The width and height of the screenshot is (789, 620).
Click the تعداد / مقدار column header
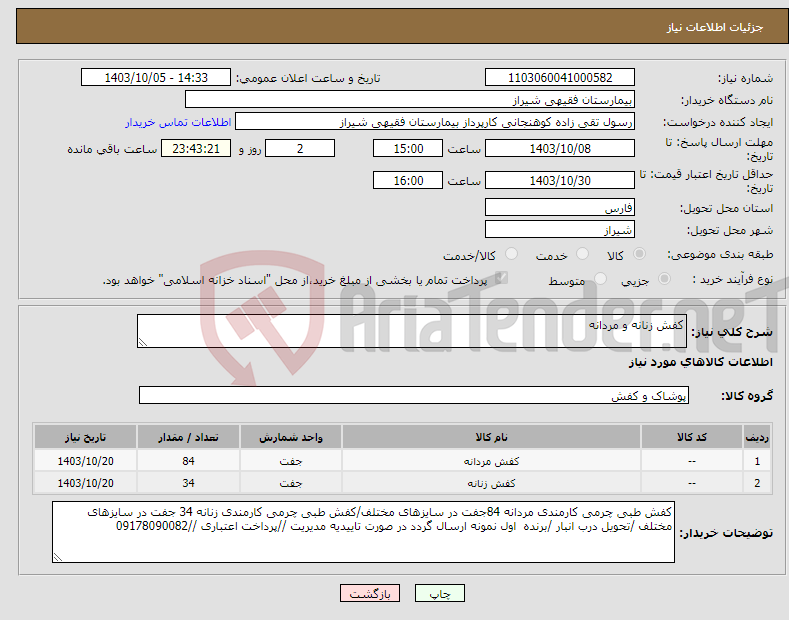click(x=188, y=437)
